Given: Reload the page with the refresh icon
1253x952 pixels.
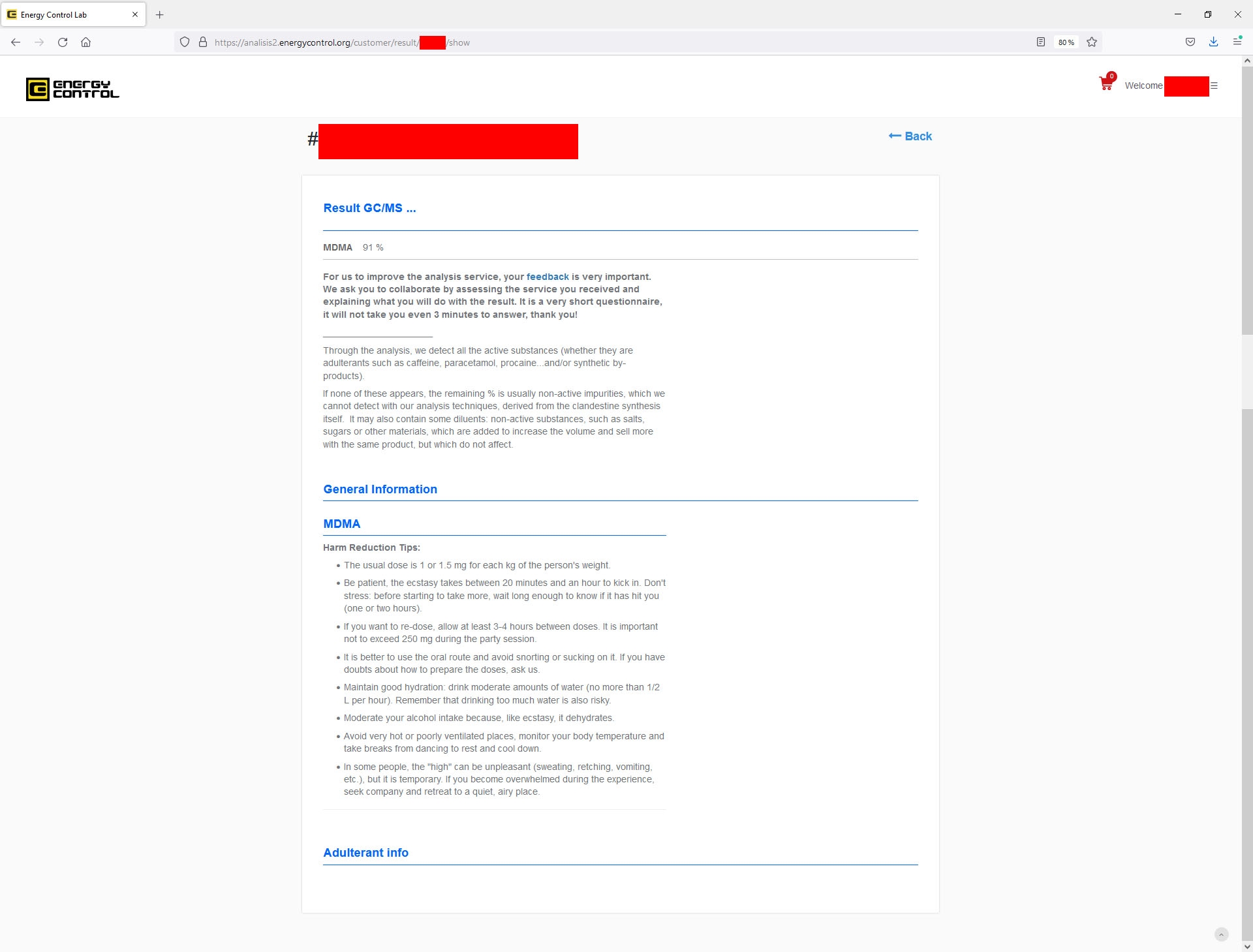Looking at the screenshot, I should click(63, 42).
